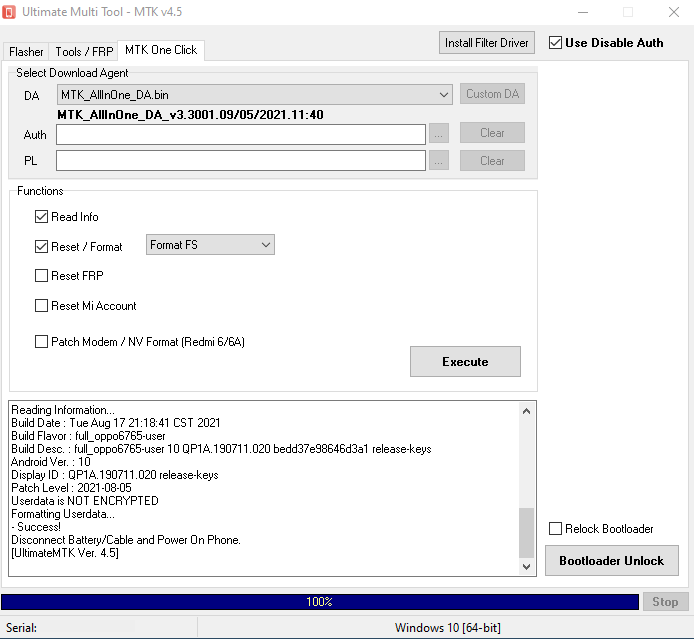Click the '- Success!' log line

tap(36, 527)
